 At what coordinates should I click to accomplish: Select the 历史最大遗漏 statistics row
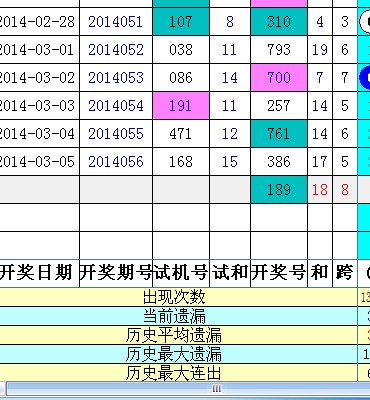[x=178, y=354]
